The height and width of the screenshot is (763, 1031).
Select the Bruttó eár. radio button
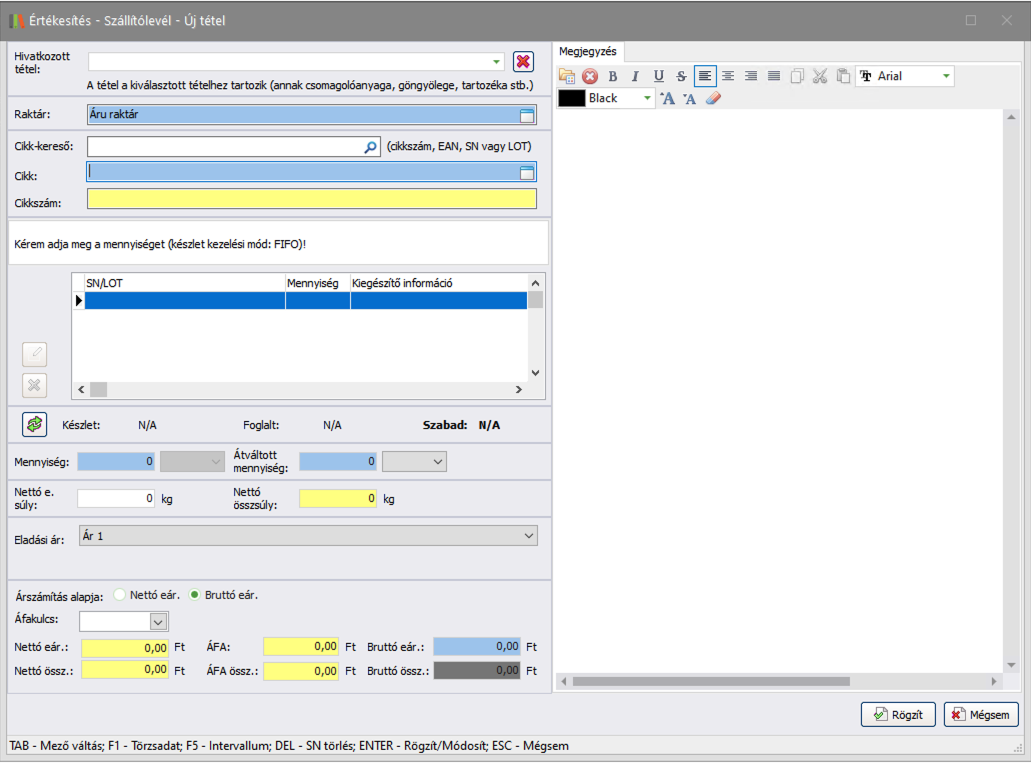point(195,594)
